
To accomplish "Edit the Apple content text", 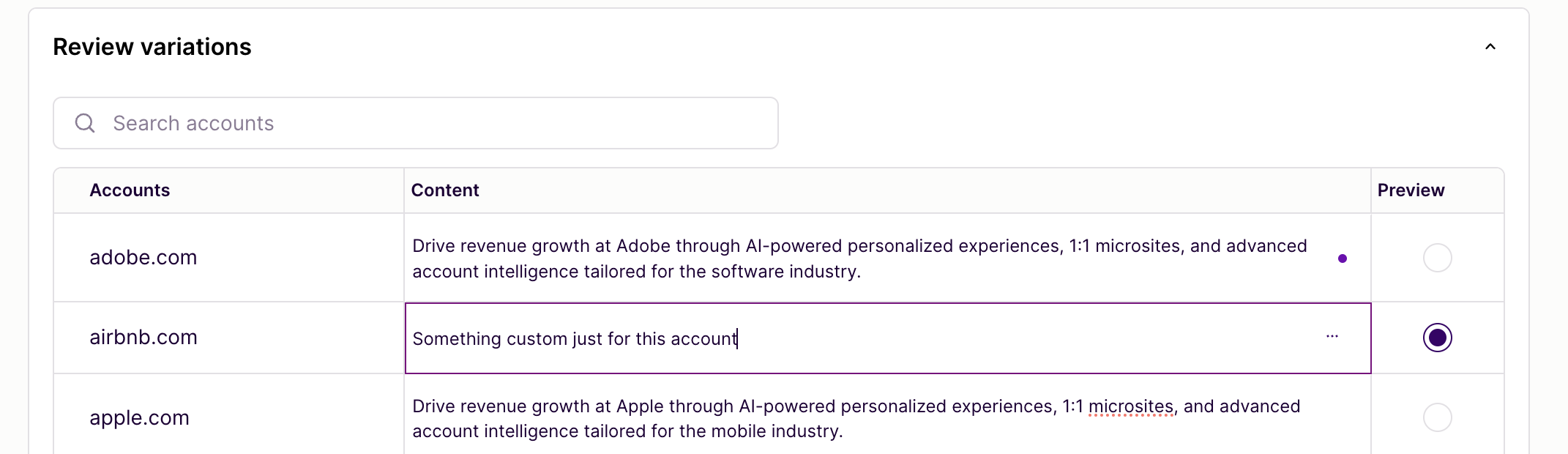I will coord(856,418).
